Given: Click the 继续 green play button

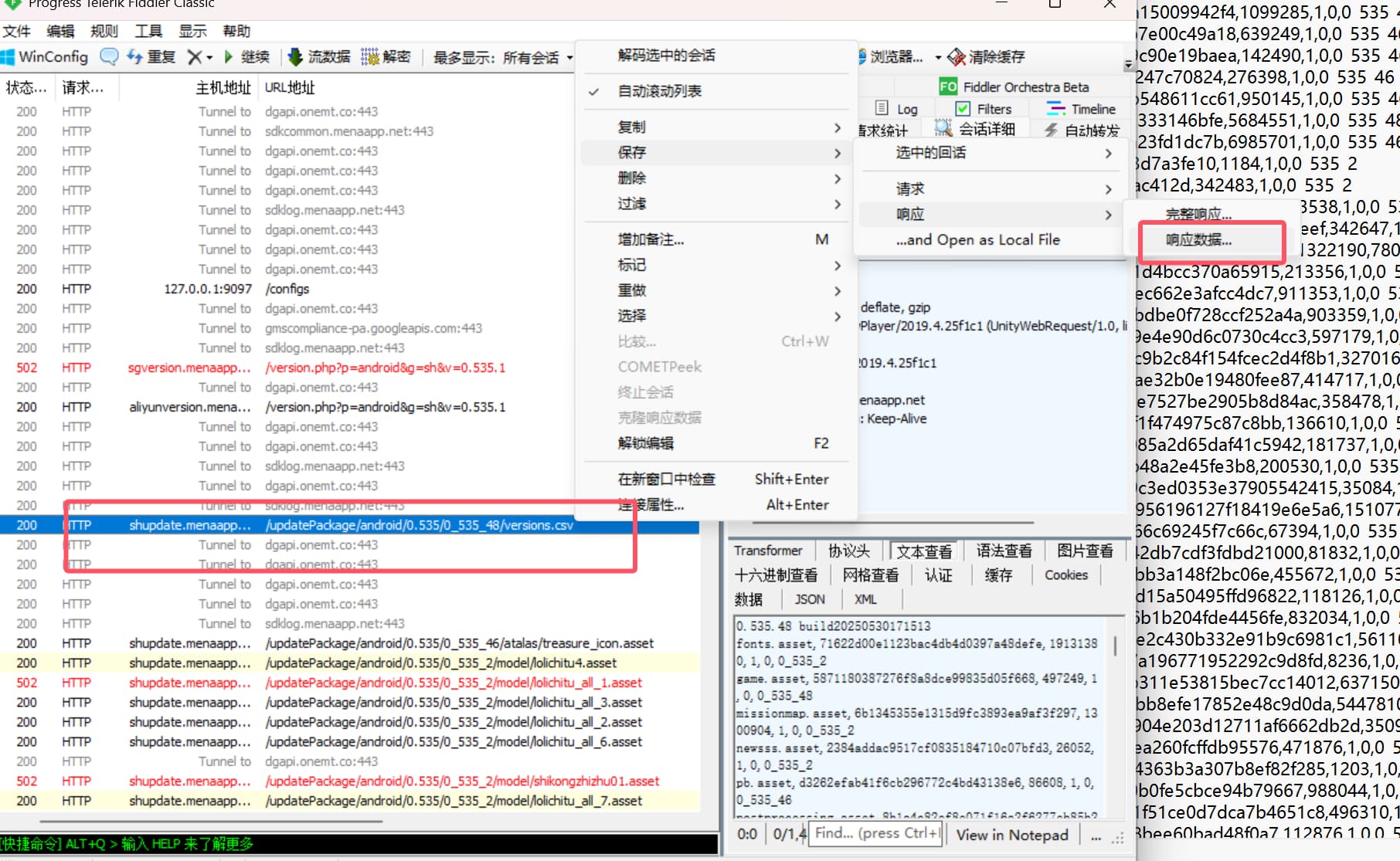Looking at the screenshot, I should click(246, 56).
